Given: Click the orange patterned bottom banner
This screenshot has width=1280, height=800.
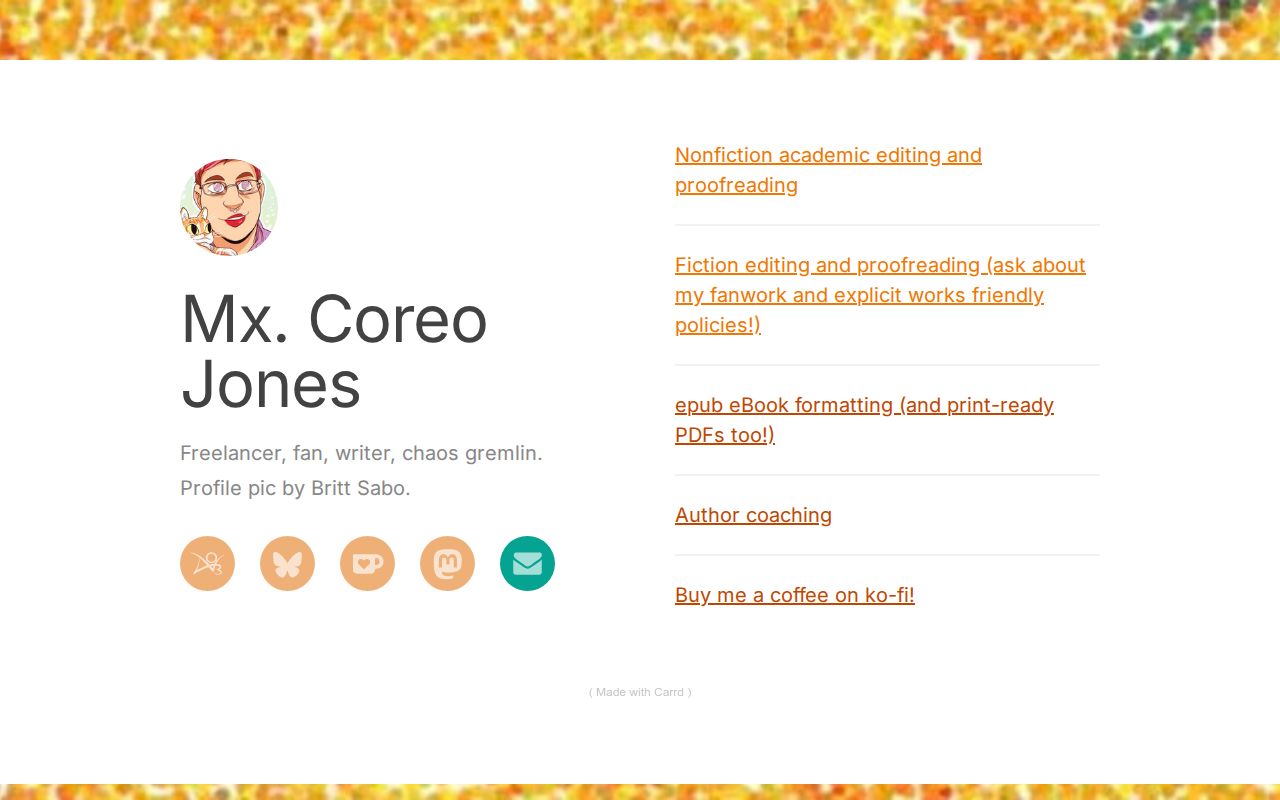Looking at the screenshot, I should 640,791.
